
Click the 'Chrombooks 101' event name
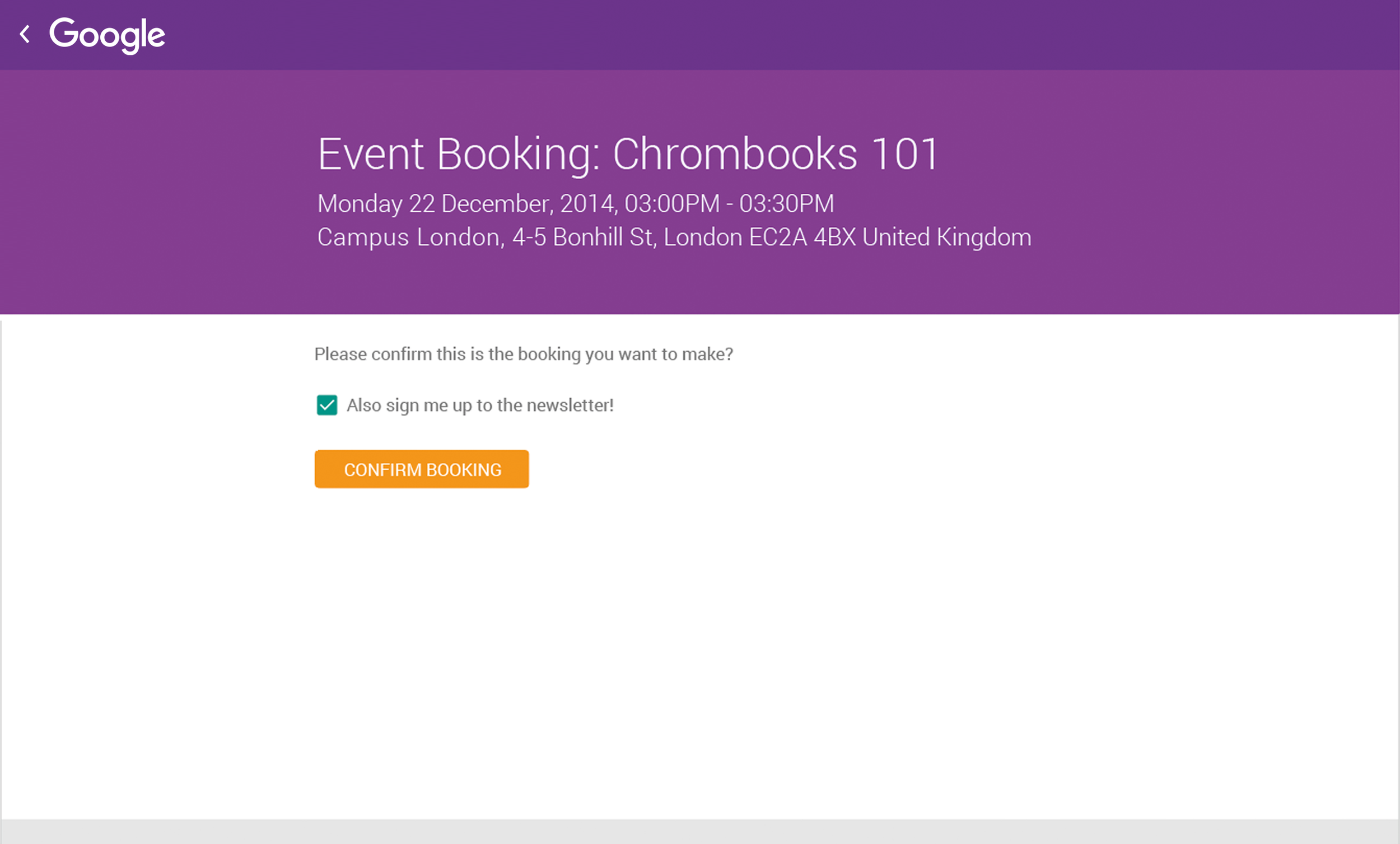pyautogui.click(x=775, y=154)
